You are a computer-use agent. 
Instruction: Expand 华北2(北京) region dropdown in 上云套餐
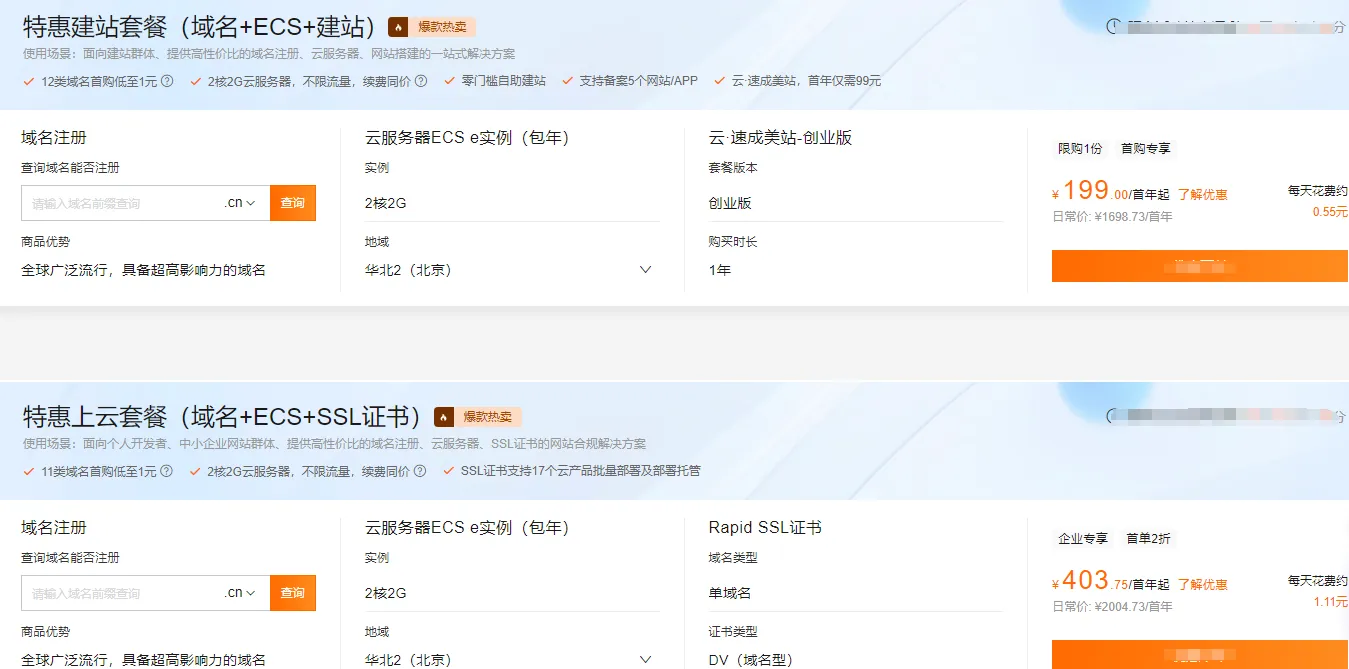645,660
